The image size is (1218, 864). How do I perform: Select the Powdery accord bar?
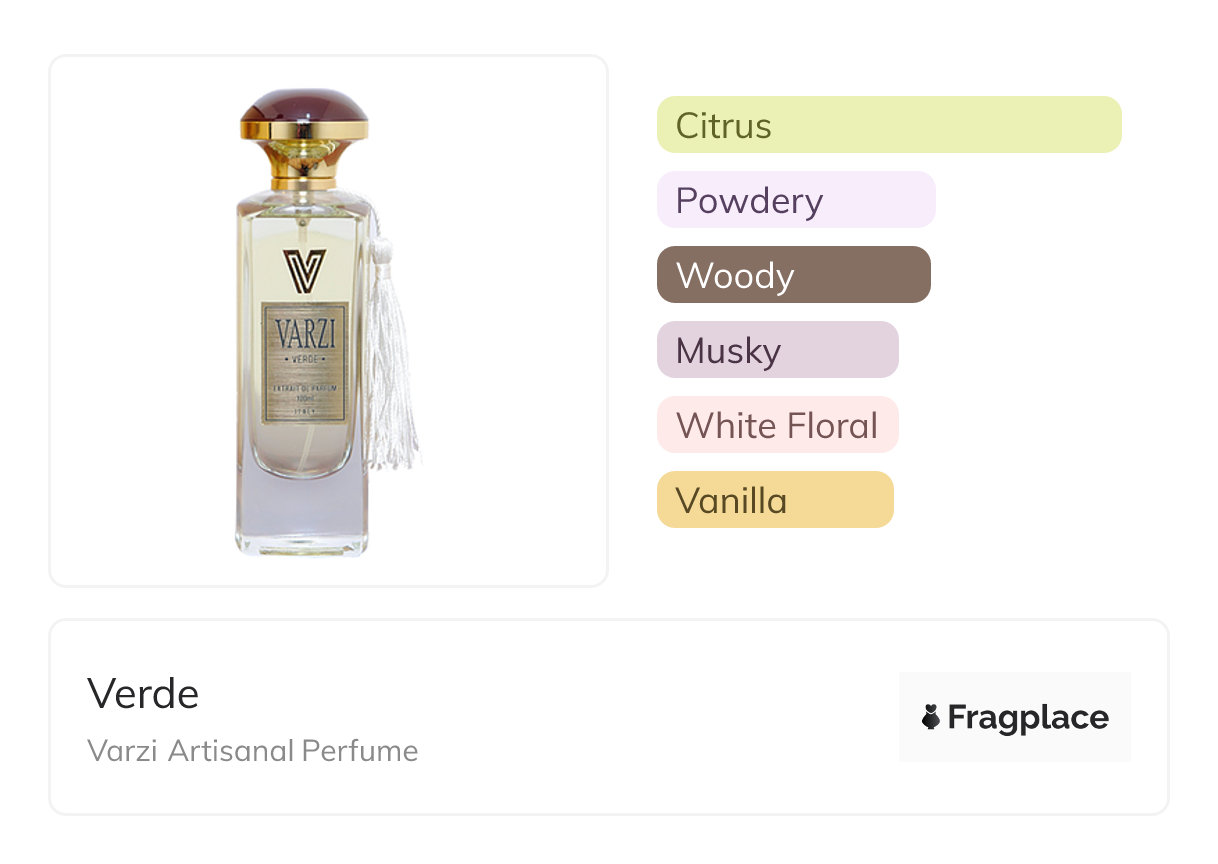795,200
